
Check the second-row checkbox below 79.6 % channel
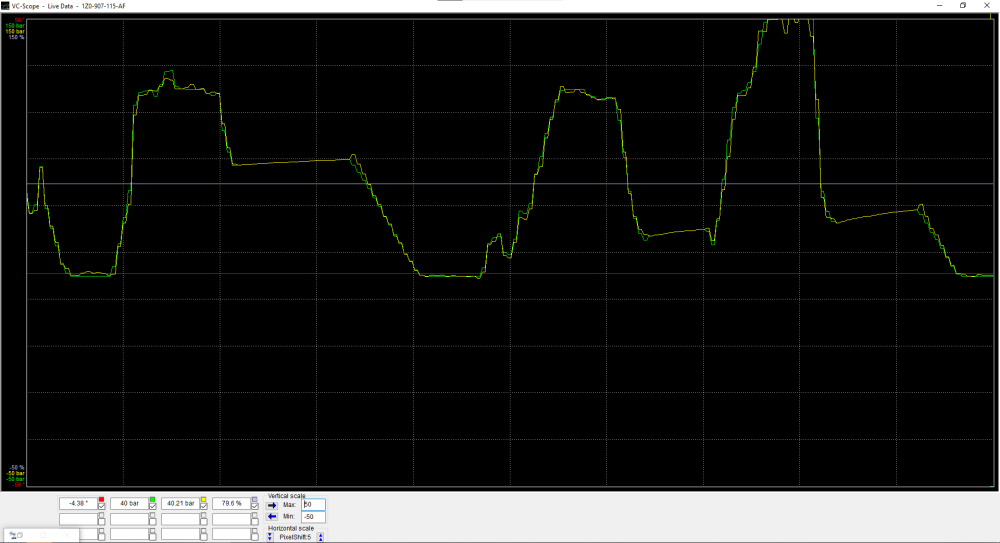coord(254,521)
